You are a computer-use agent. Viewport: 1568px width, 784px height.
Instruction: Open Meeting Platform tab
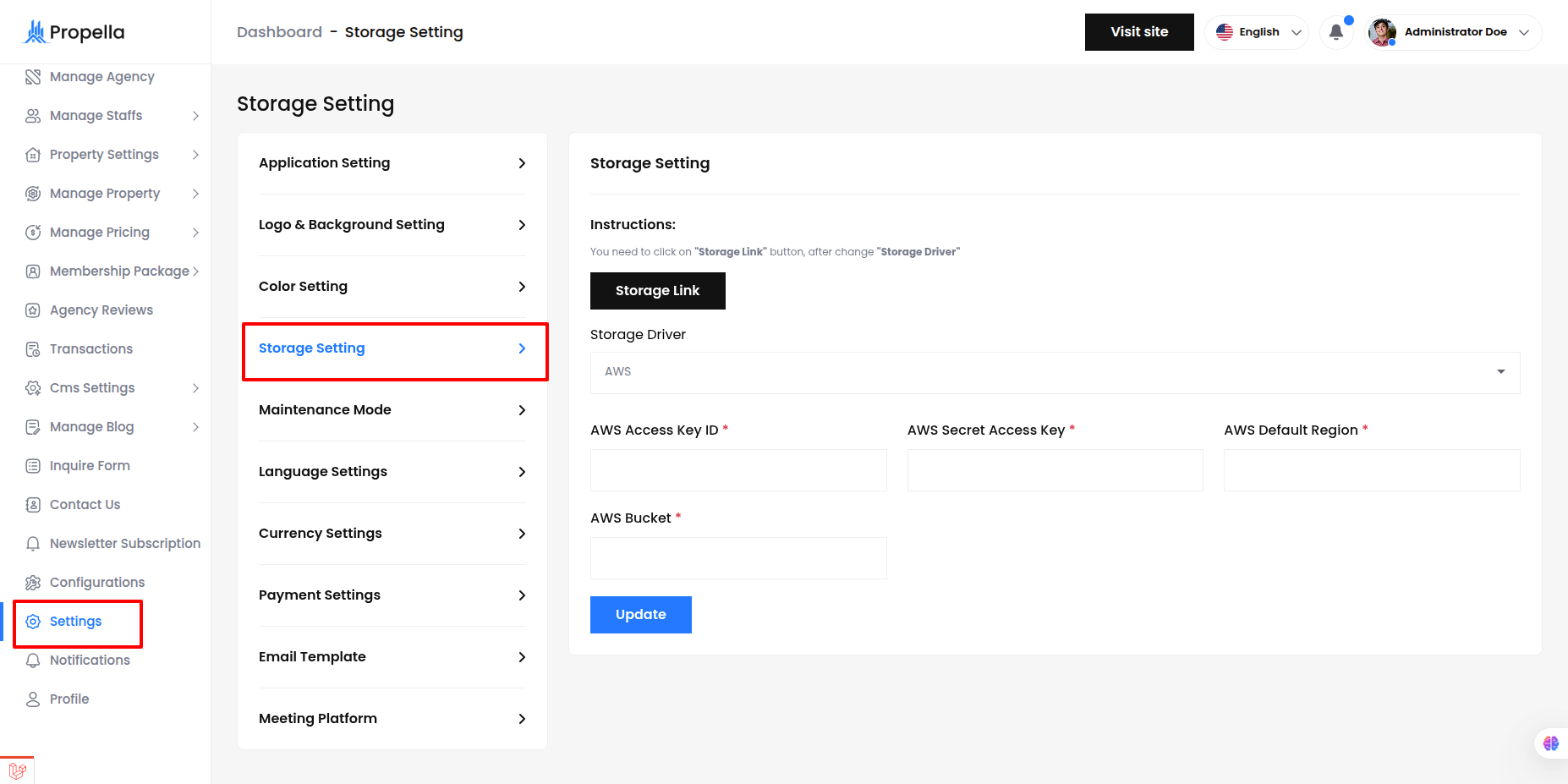pyautogui.click(x=392, y=719)
